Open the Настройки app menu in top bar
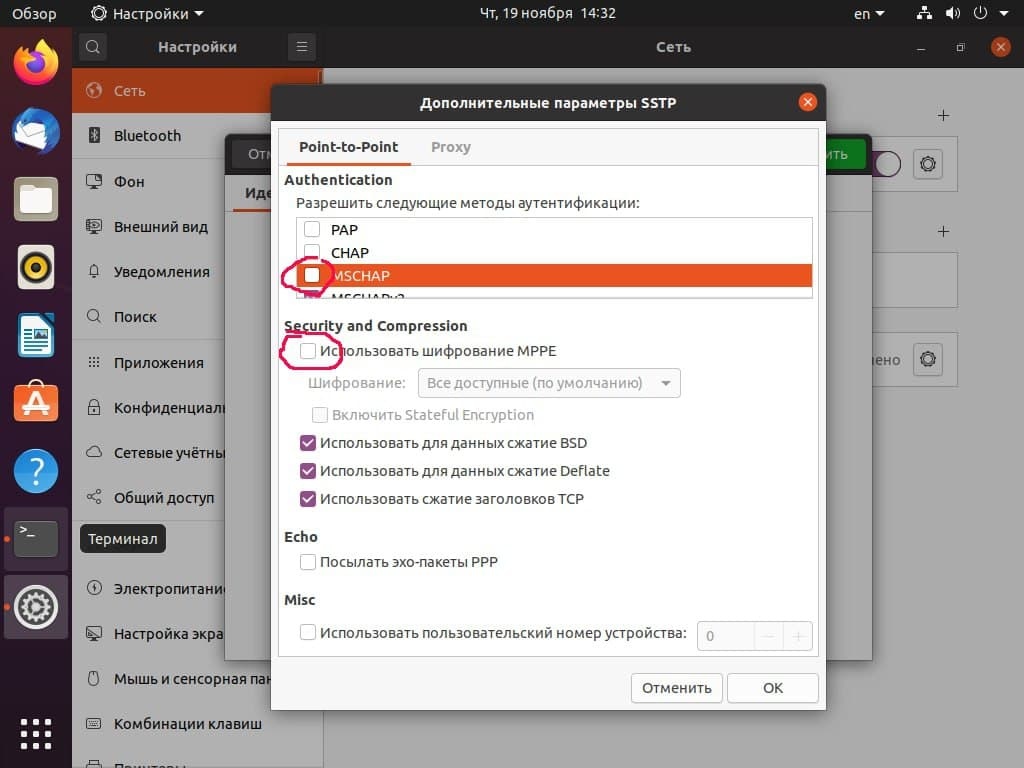Screen dimensions: 1024x768 [x=148, y=13]
